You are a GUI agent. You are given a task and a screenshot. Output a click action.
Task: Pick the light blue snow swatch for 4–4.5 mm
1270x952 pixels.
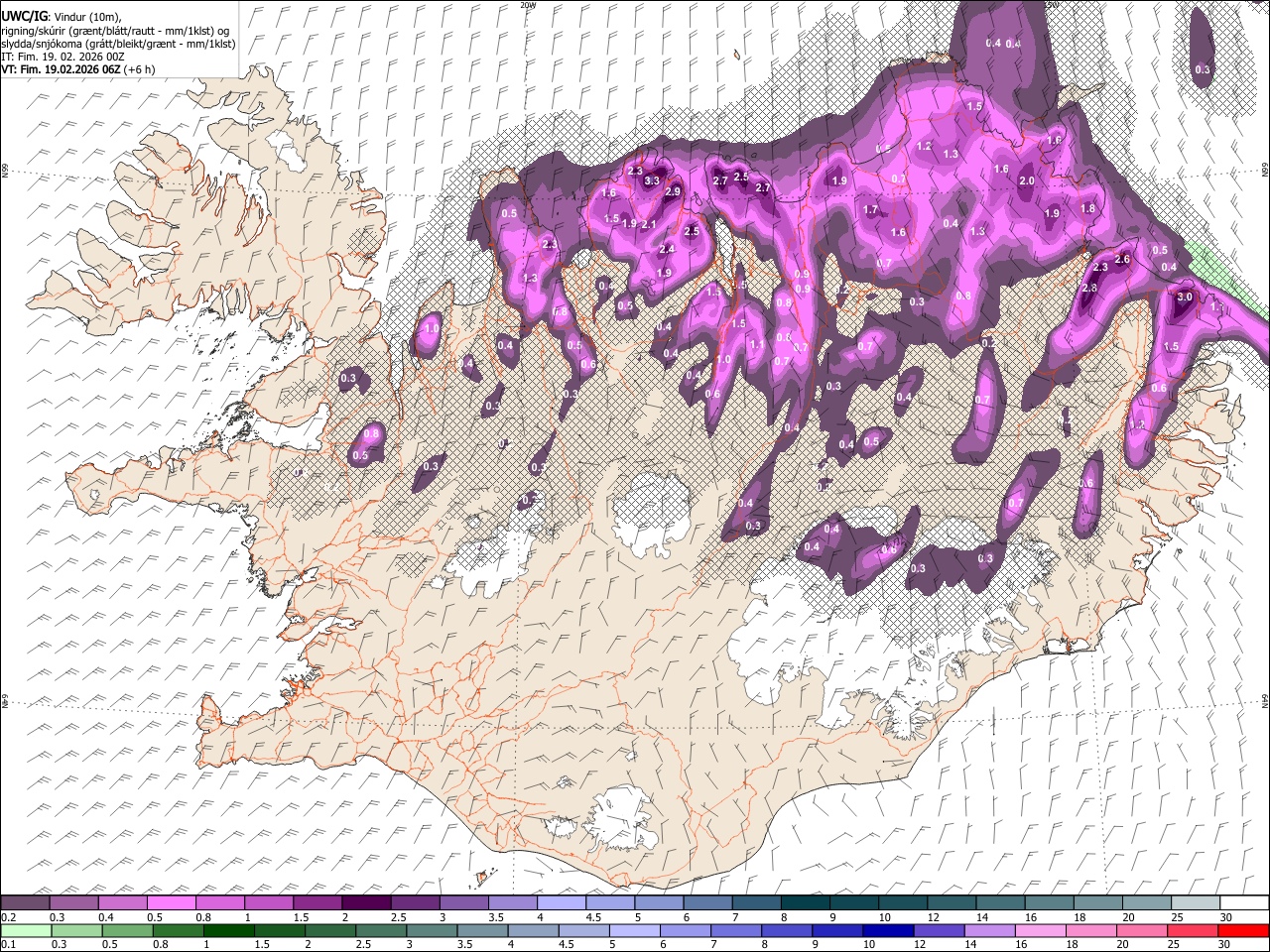click(561, 903)
